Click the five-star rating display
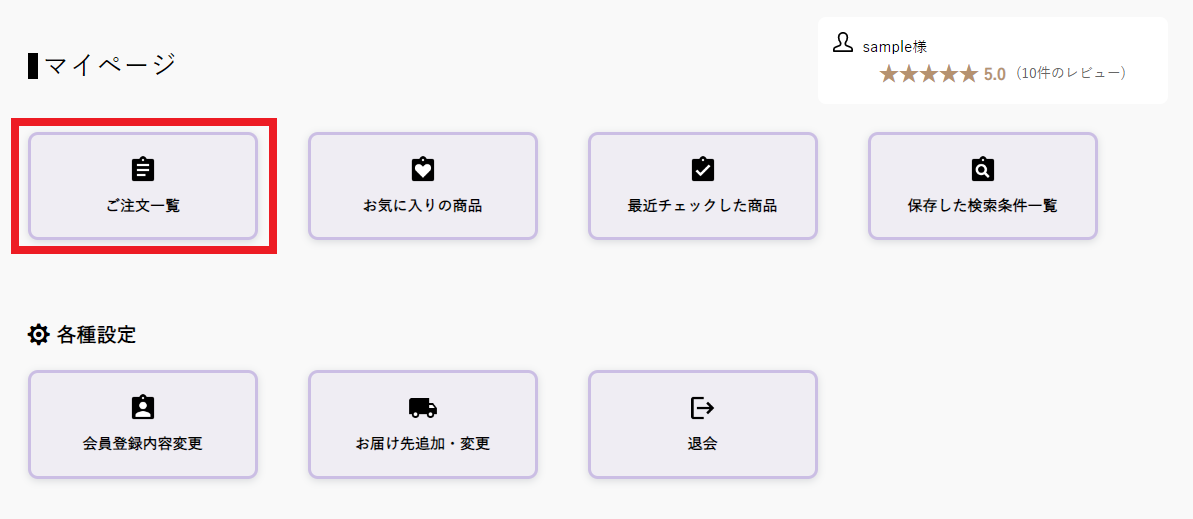 [x=928, y=74]
